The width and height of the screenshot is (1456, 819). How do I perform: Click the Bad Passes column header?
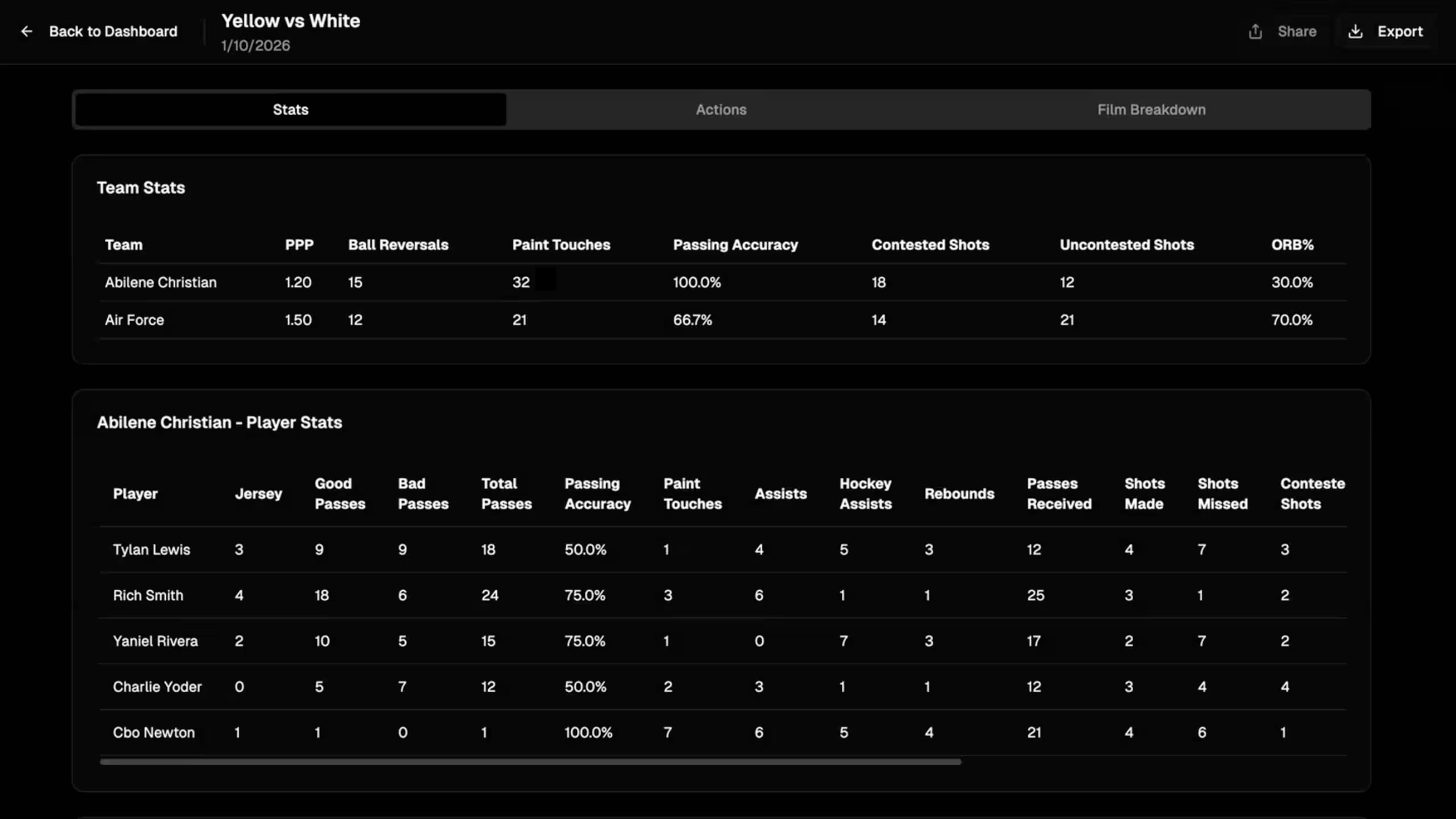423,494
